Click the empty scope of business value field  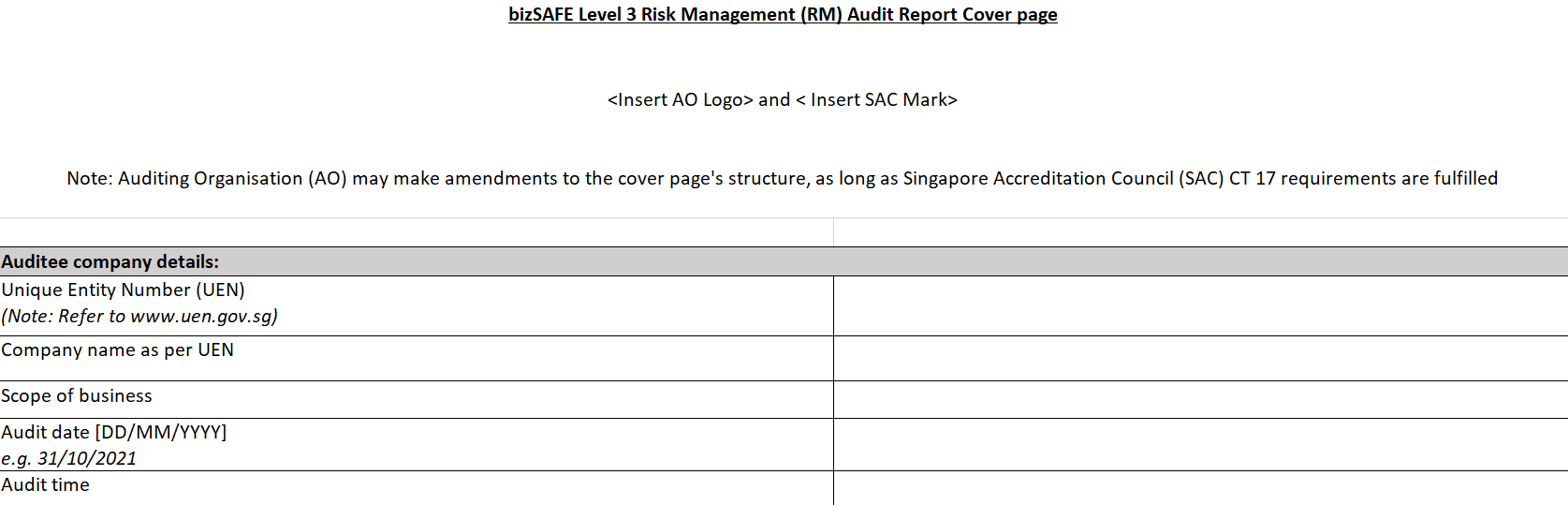[x=1200, y=399]
